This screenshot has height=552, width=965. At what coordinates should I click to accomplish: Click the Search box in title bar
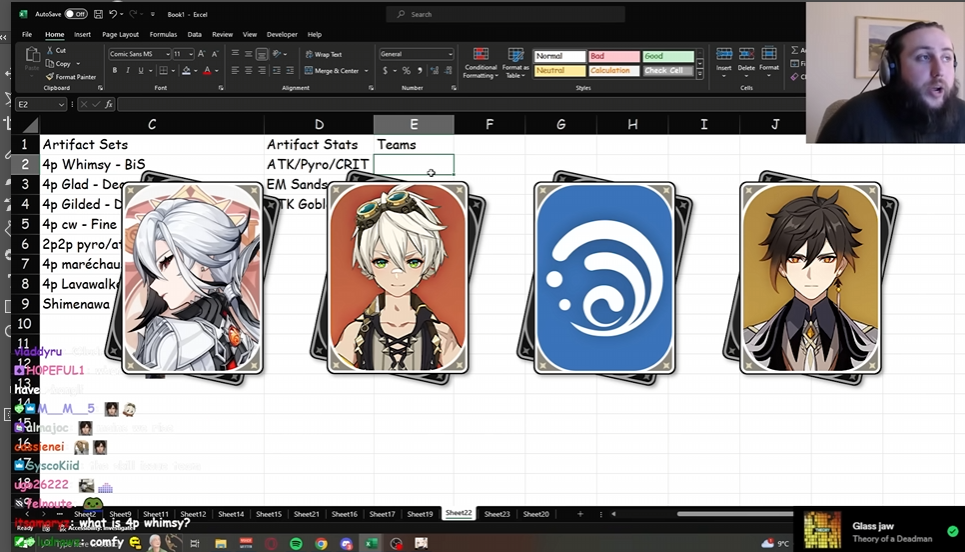pos(505,14)
